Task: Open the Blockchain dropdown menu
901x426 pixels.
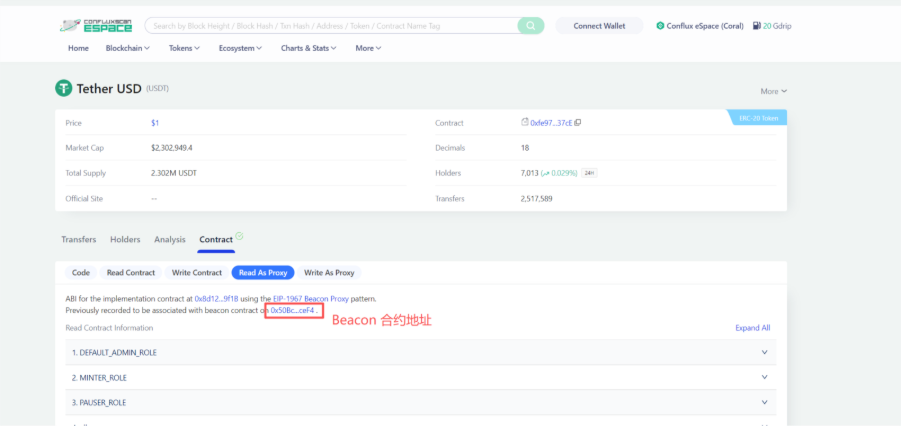Action: tap(127, 48)
